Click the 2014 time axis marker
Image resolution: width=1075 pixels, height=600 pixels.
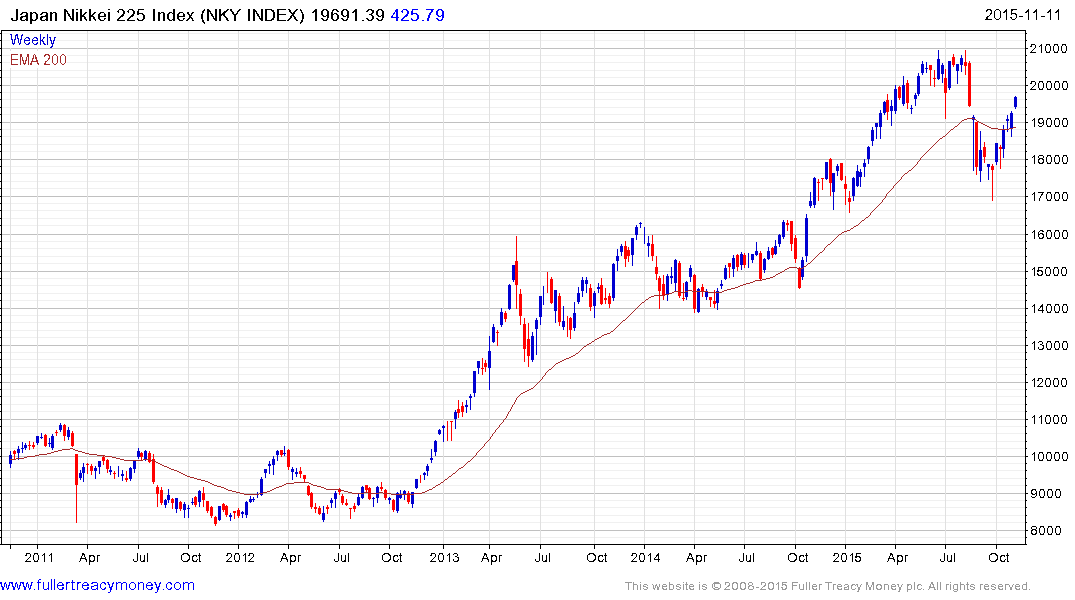tap(645, 557)
